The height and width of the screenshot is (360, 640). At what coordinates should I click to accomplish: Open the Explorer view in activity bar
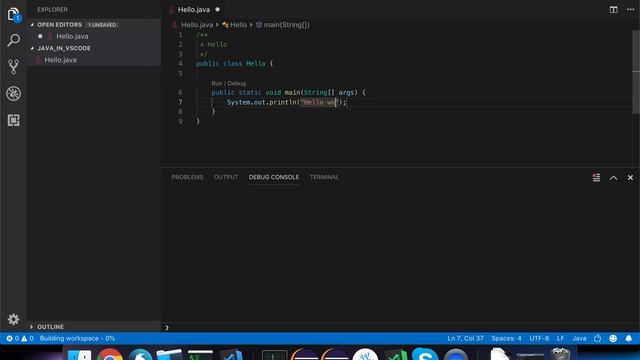[13, 15]
